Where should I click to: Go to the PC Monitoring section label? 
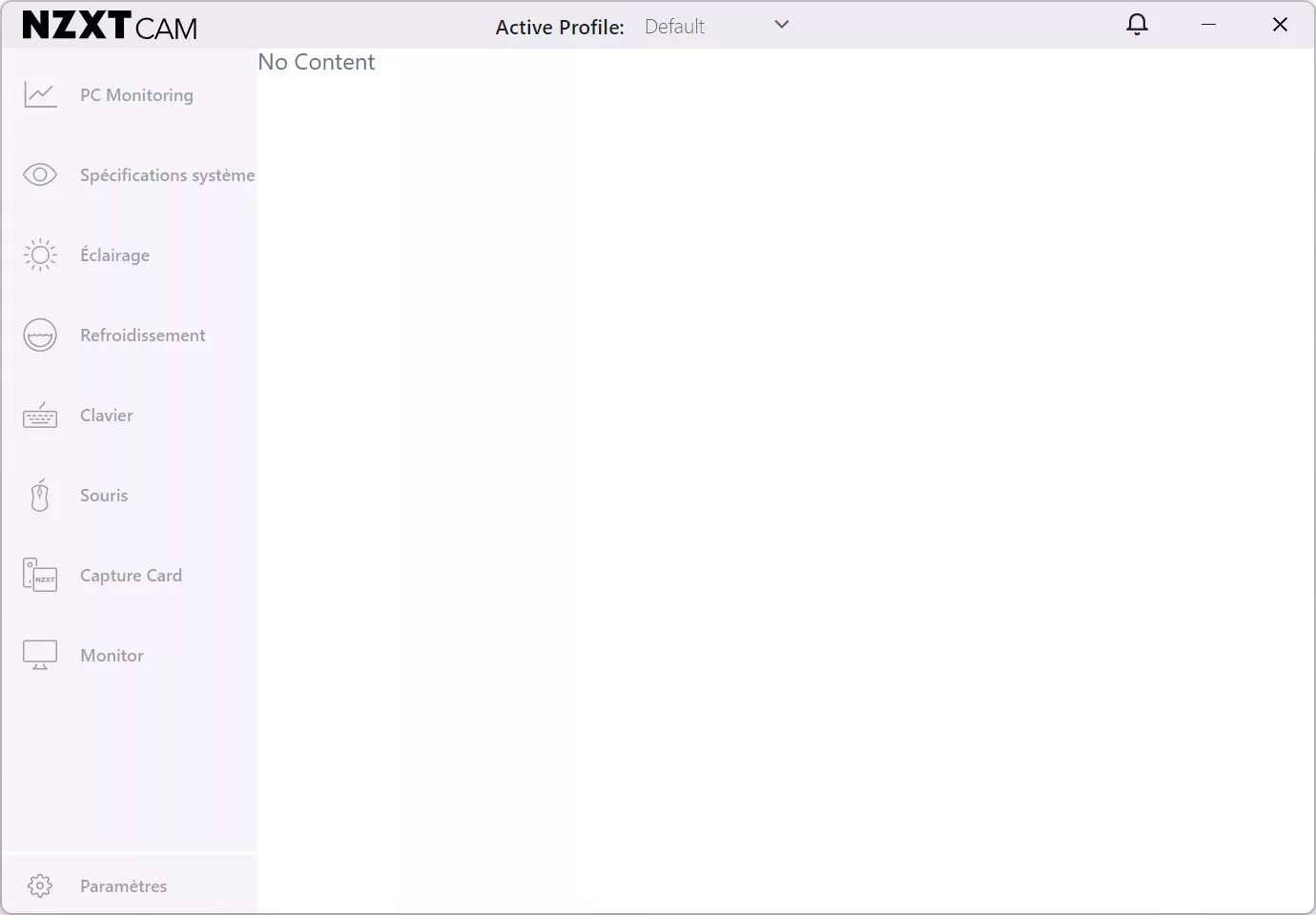click(x=136, y=95)
